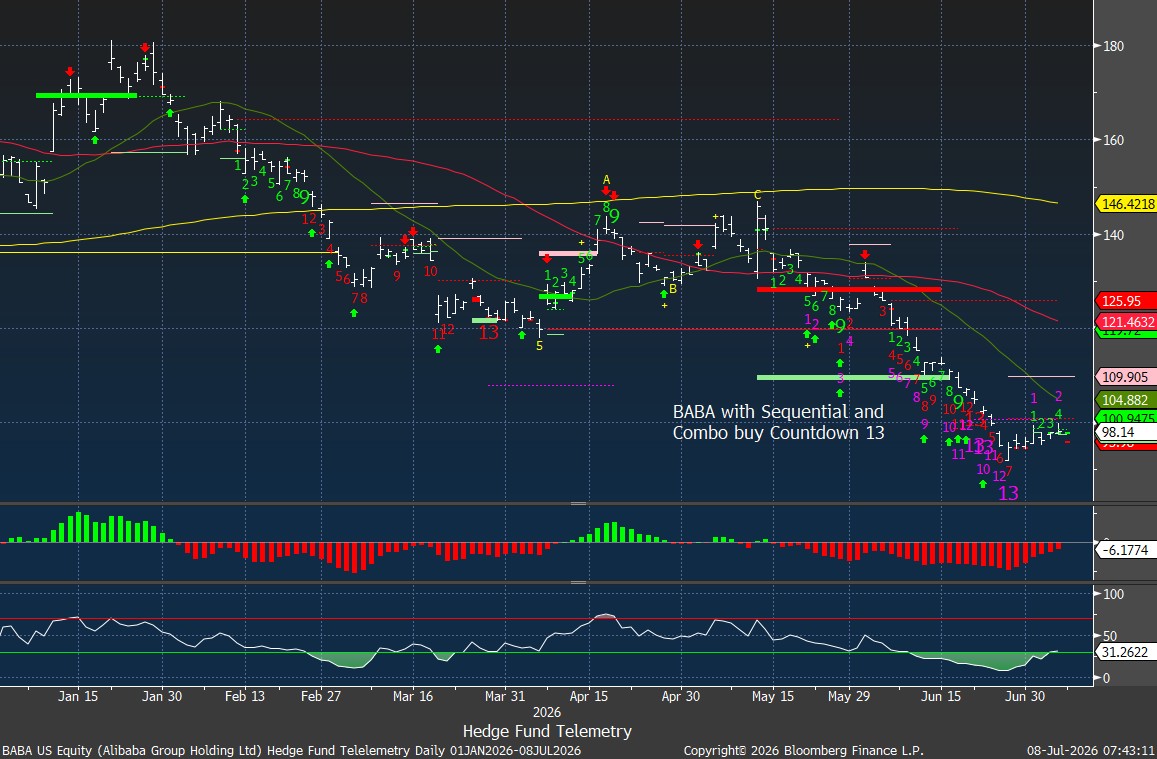
Task: Select the Hedge Fund Telemetry chart title
Action: click(548, 731)
